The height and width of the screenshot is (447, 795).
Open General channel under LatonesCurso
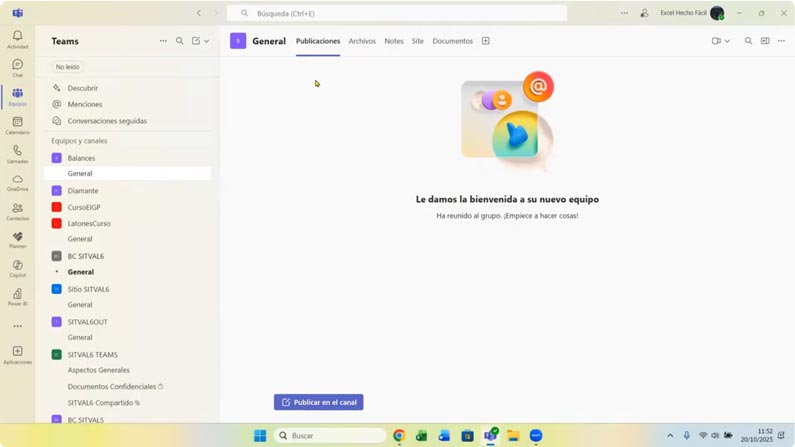(x=80, y=239)
